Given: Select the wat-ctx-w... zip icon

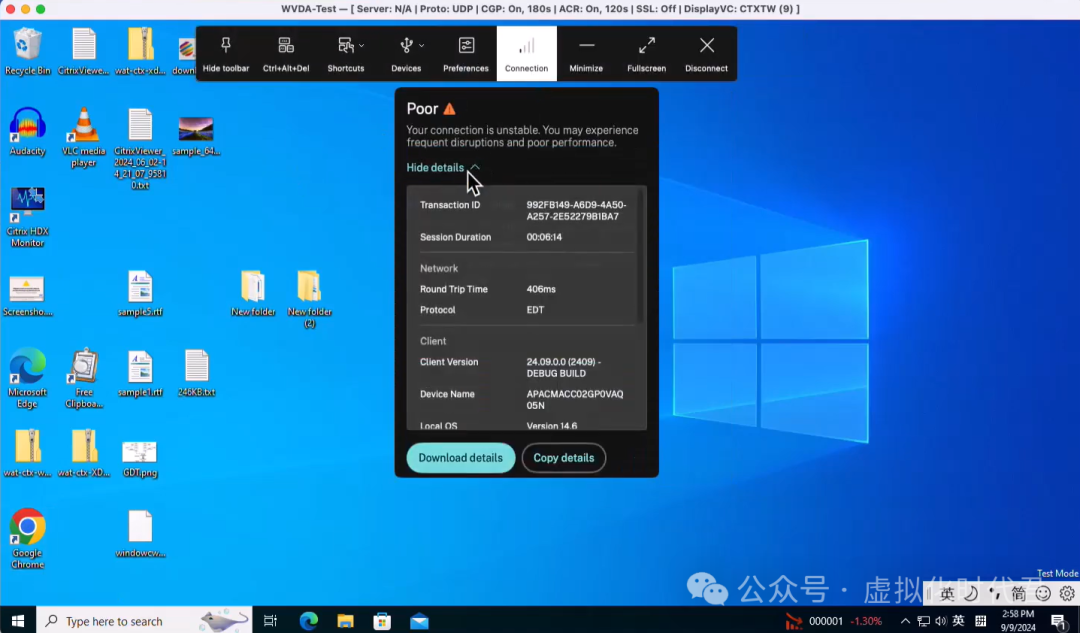Looking at the screenshot, I should 28,454.
